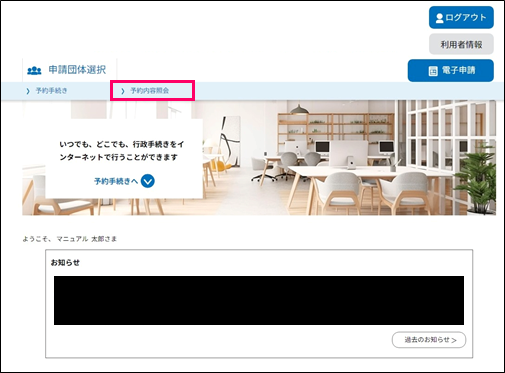Open the 電子申請 button
The image size is (505, 373).
click(x=450, y=70)
